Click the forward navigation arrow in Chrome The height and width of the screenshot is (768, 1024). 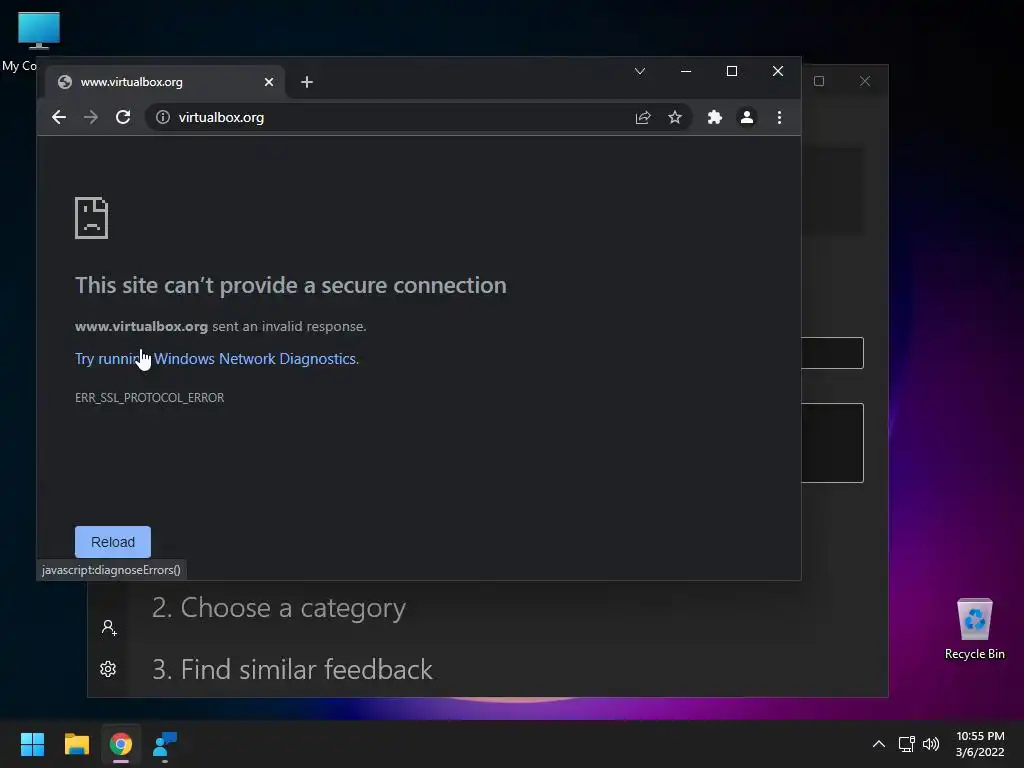(91, 118)
